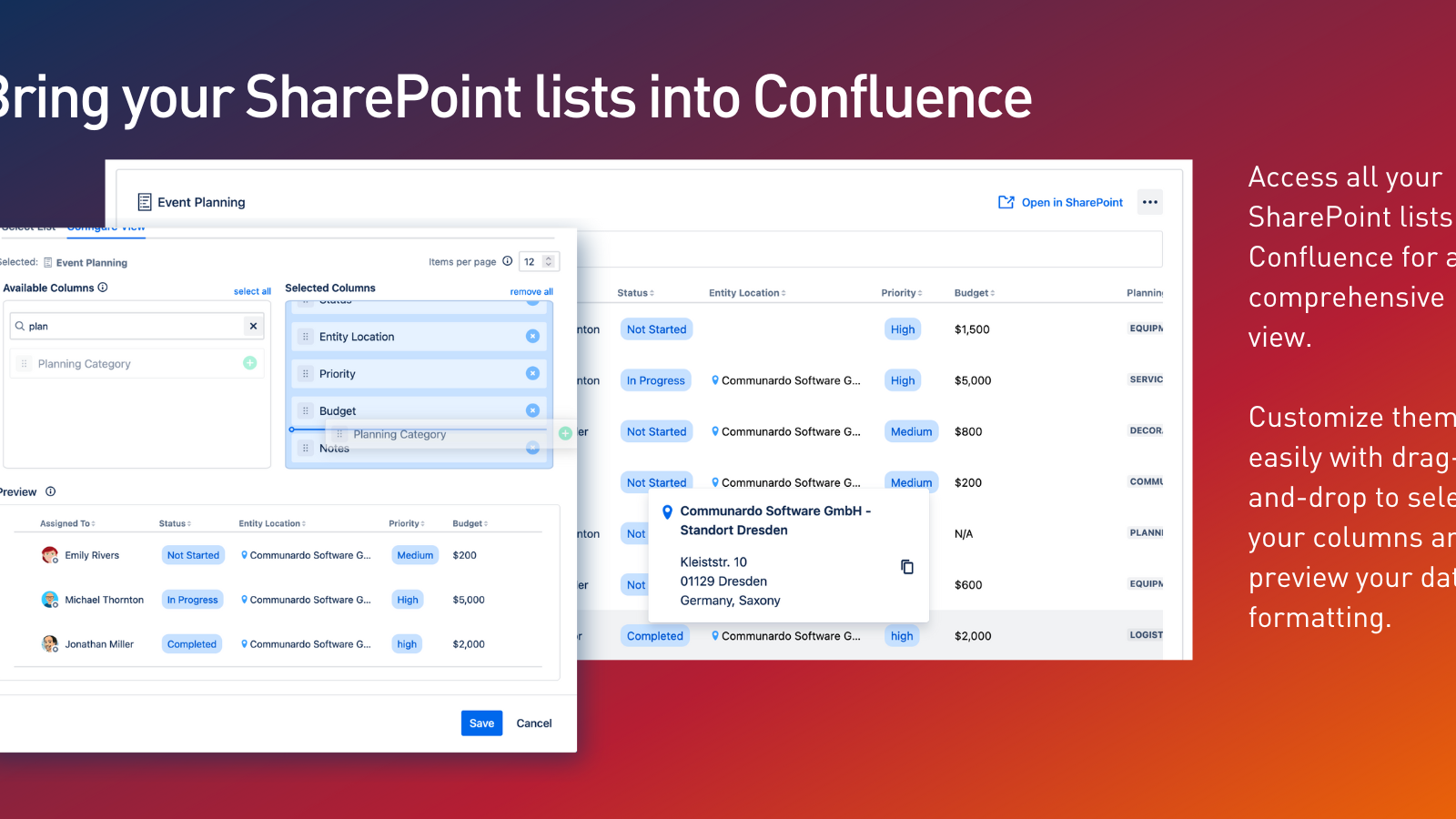Click Jonathan Miller avatar in preview
Screen dimensions: 1456x819
pos(50,644)
